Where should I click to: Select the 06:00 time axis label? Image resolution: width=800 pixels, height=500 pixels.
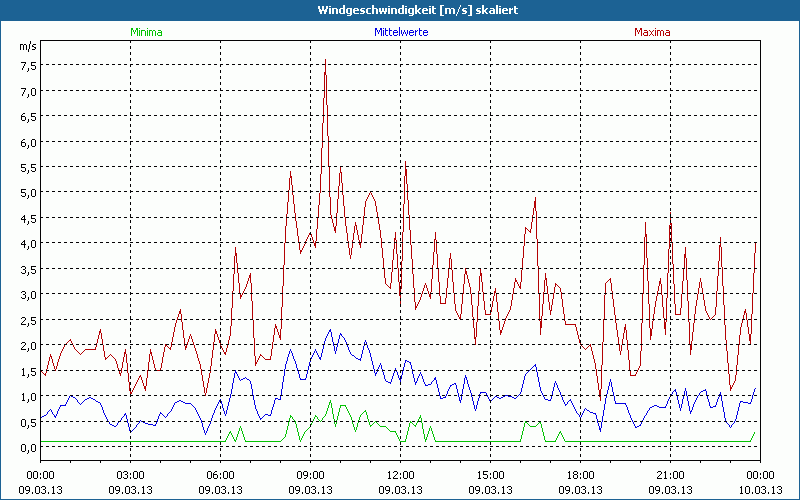[220, 474]
